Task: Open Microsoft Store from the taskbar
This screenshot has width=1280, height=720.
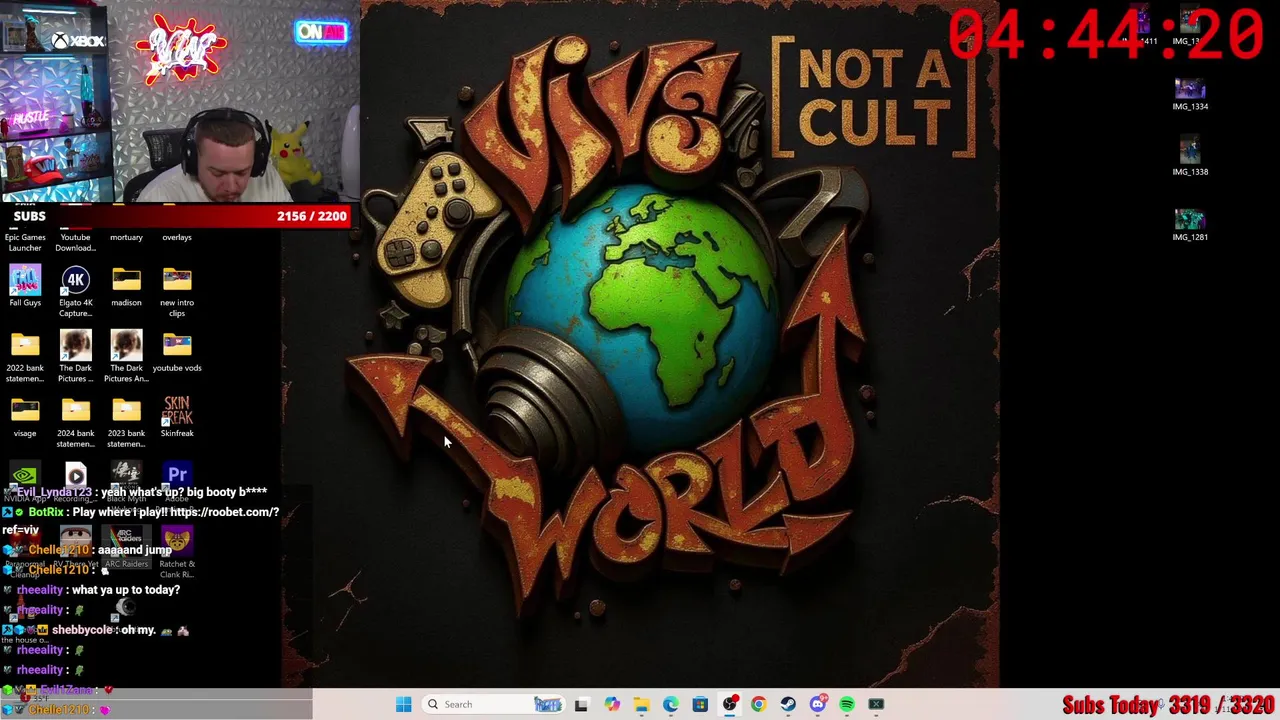Action: pyautogui.click(x=700, y=704)
